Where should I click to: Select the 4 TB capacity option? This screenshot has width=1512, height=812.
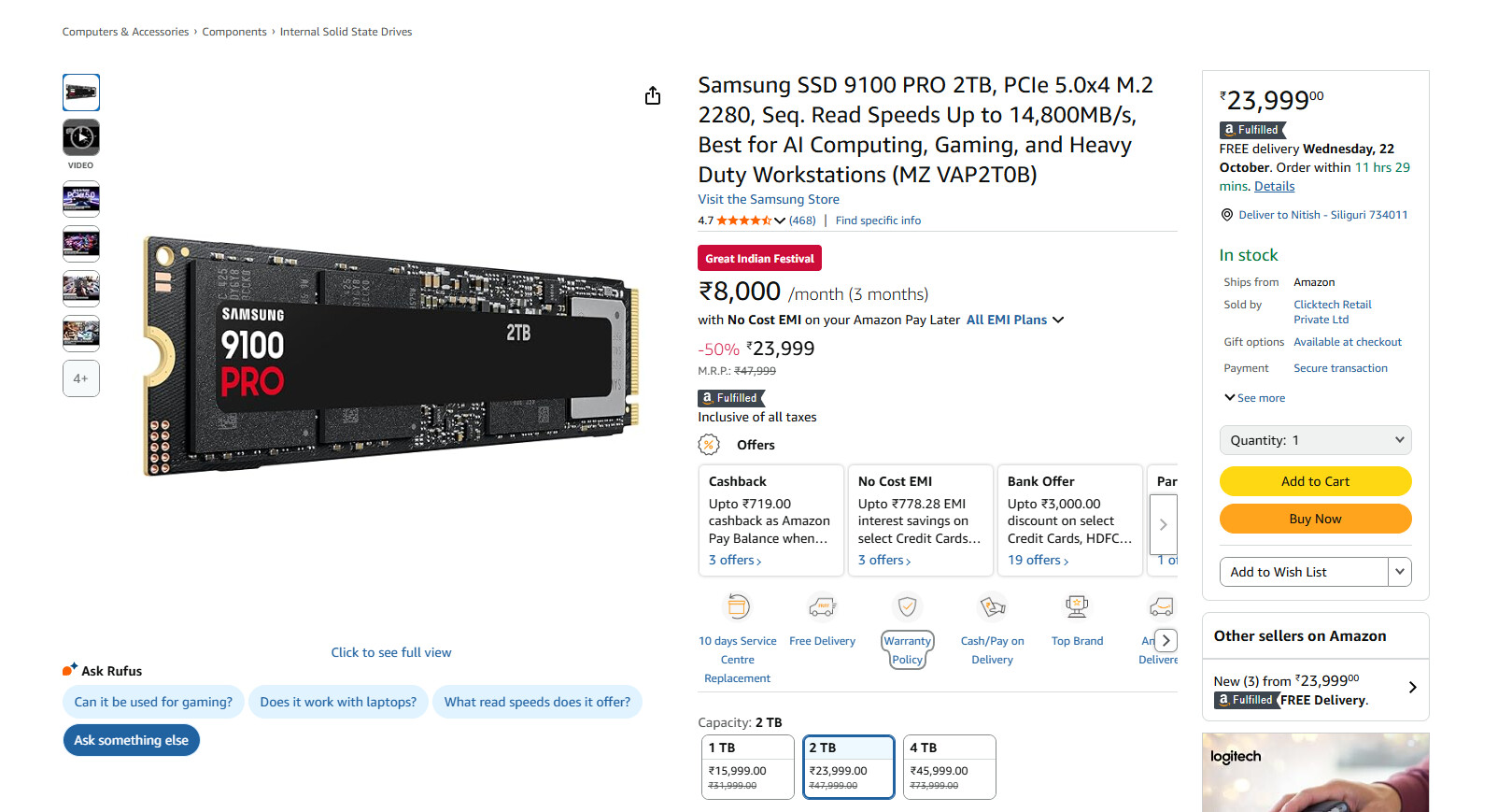click(x=949, y=766)
